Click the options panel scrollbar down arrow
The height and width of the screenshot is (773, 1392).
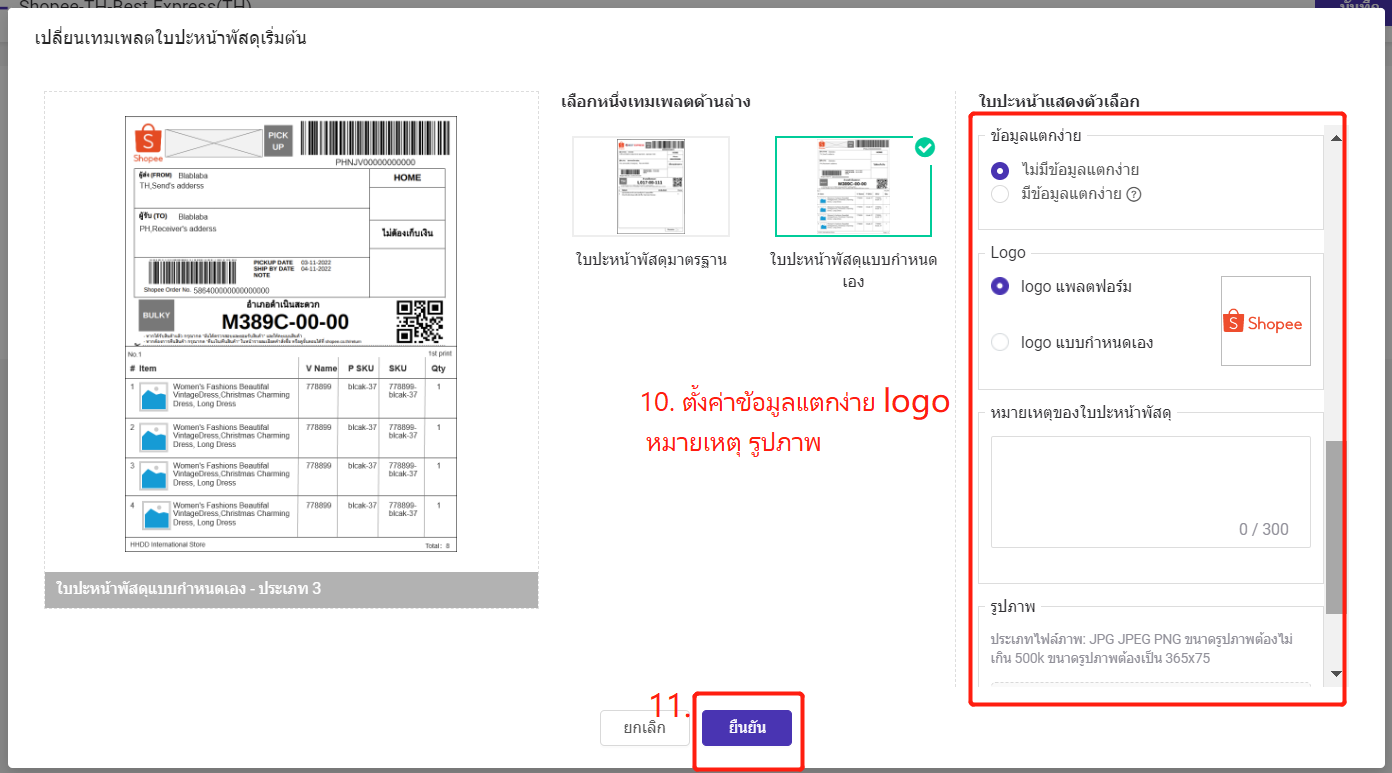1335,675
